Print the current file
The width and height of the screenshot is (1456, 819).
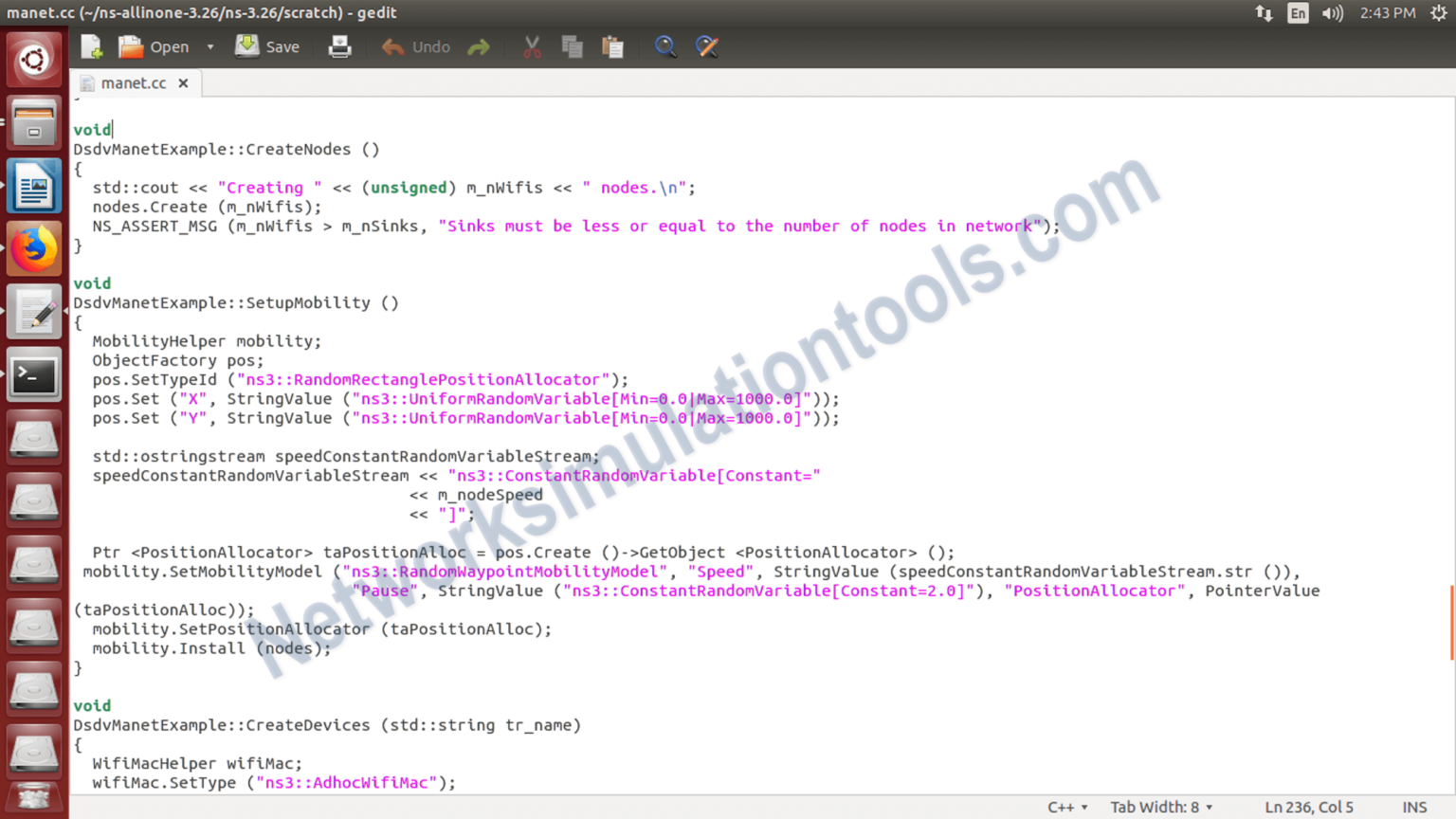339,45
